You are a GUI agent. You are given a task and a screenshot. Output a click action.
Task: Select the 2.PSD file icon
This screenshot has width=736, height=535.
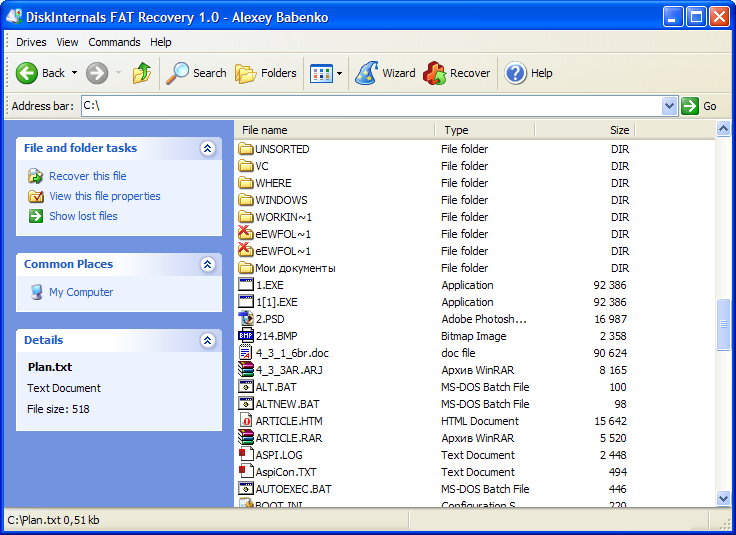247,319
